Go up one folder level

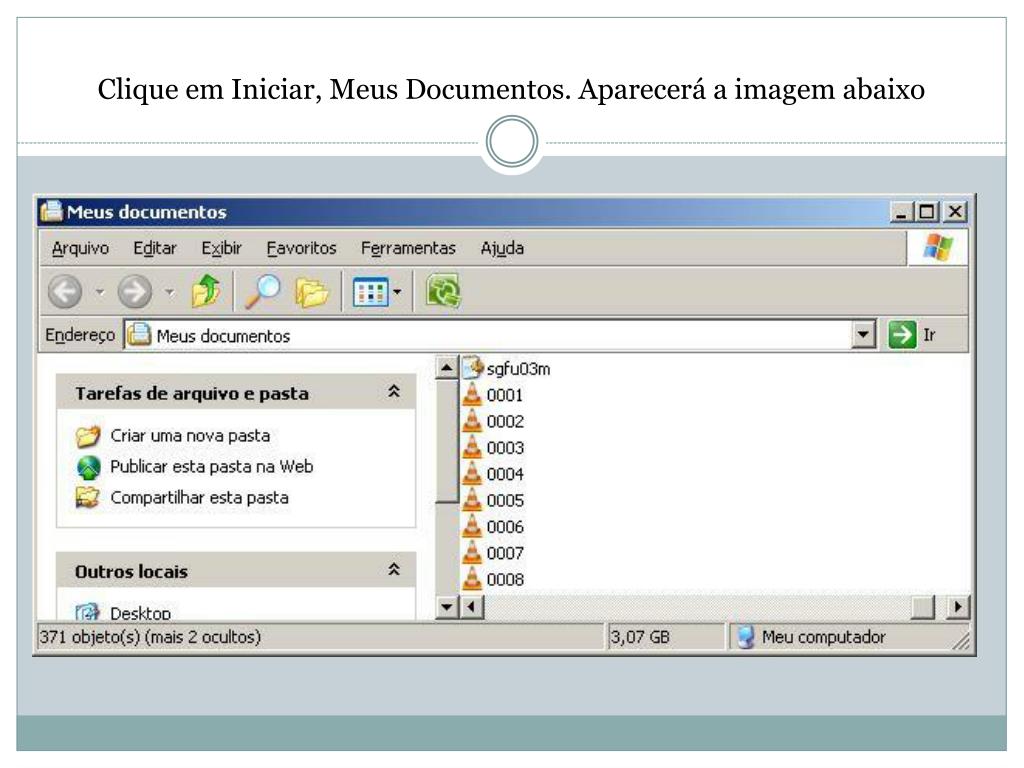(x=206, y=291)
